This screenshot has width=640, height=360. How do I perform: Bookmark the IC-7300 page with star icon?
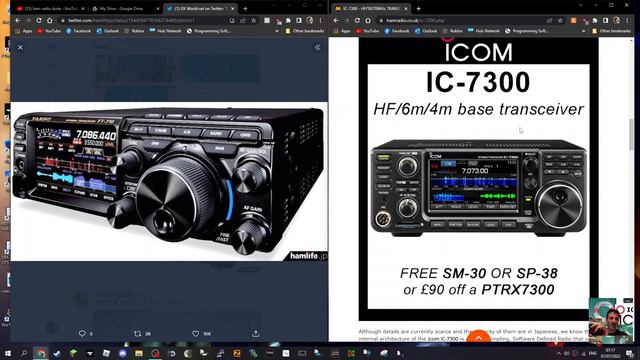tap(560, 20)
